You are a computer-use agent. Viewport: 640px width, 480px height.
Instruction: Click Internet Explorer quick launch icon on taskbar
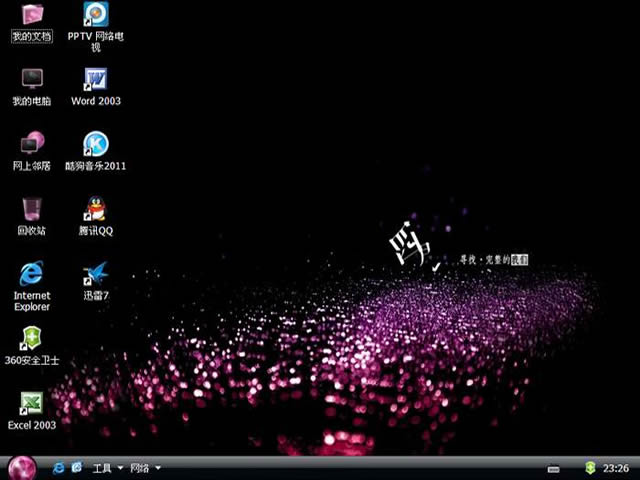pos(58,468)
